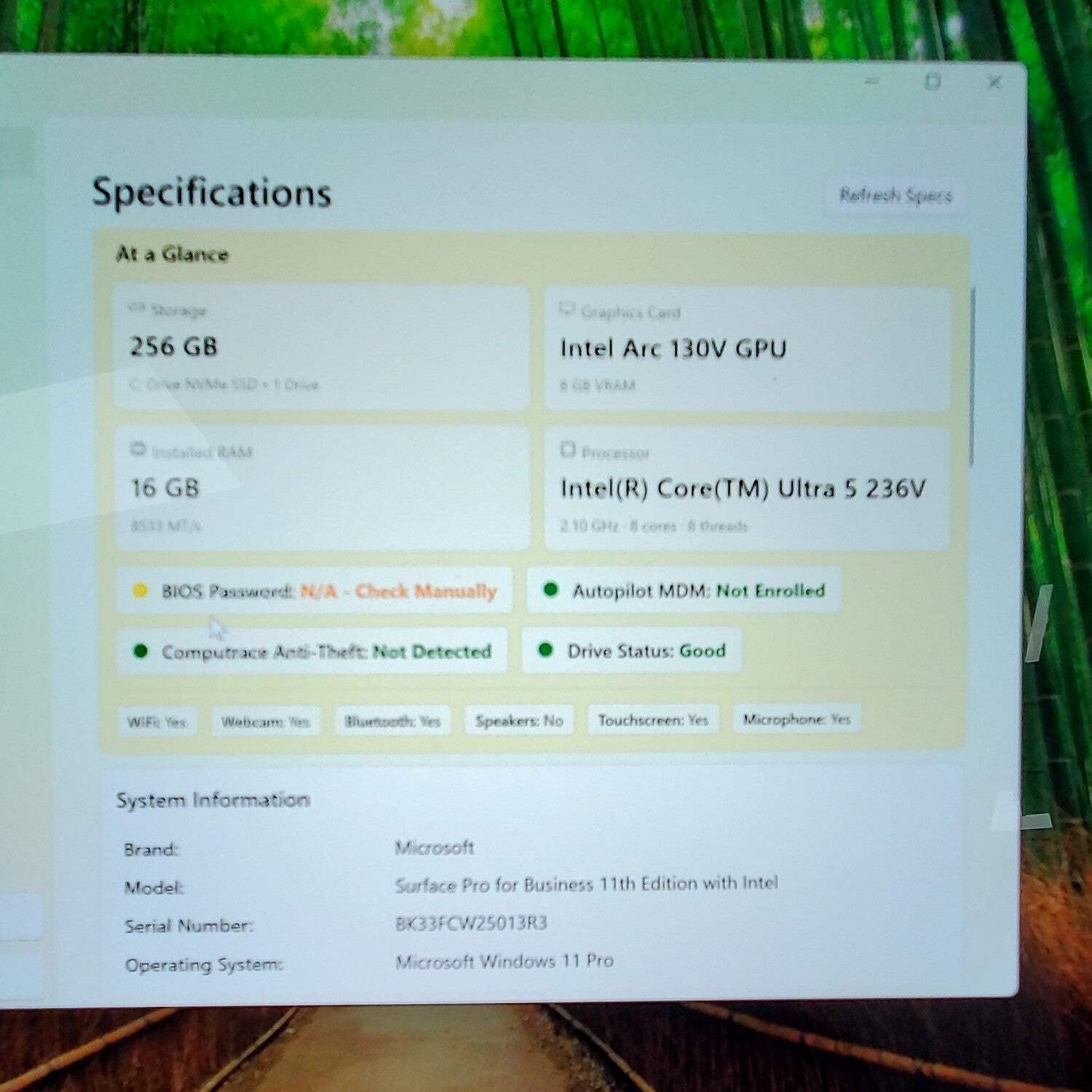This screenshot has width=1092, height=1092.
Task: Click the Microsoft brand value
Action: [435, 847]
